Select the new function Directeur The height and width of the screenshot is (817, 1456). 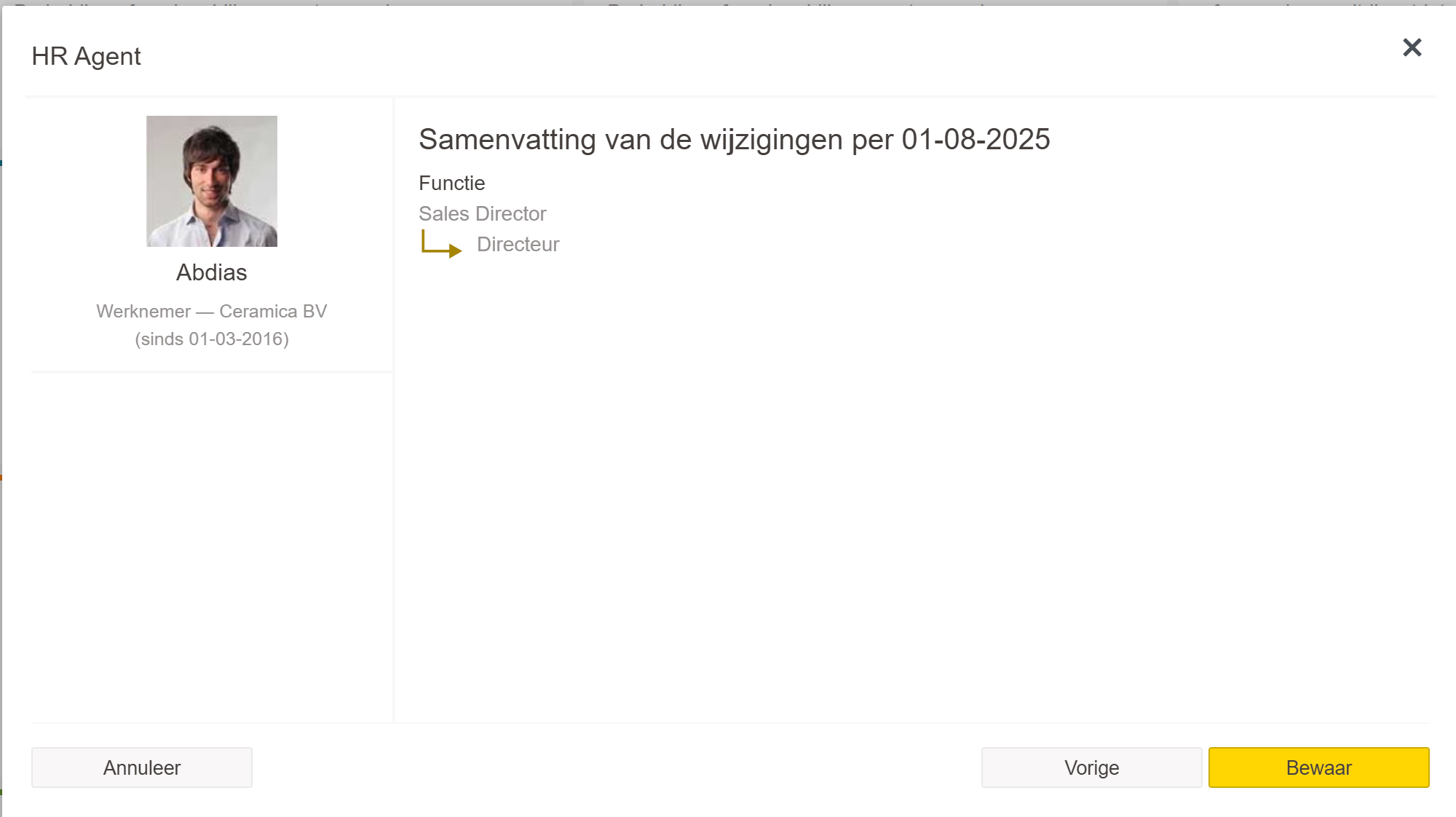click(x=518, y=244)
